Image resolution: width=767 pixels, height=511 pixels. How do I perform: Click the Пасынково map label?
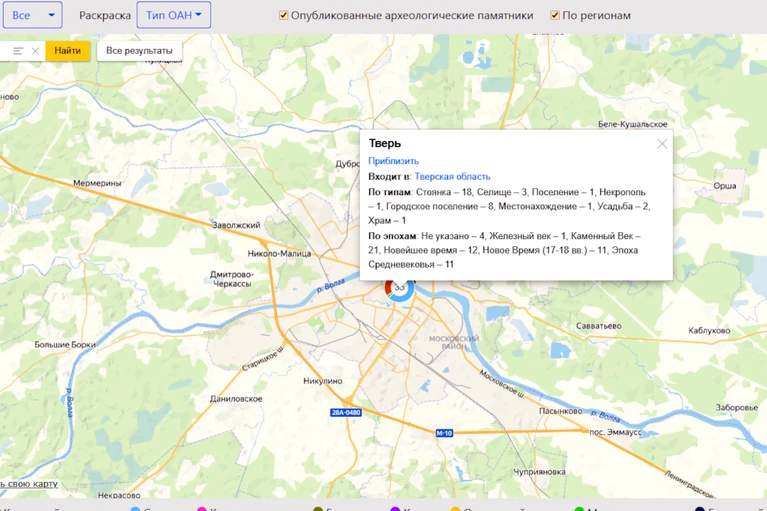click(561, 411)
